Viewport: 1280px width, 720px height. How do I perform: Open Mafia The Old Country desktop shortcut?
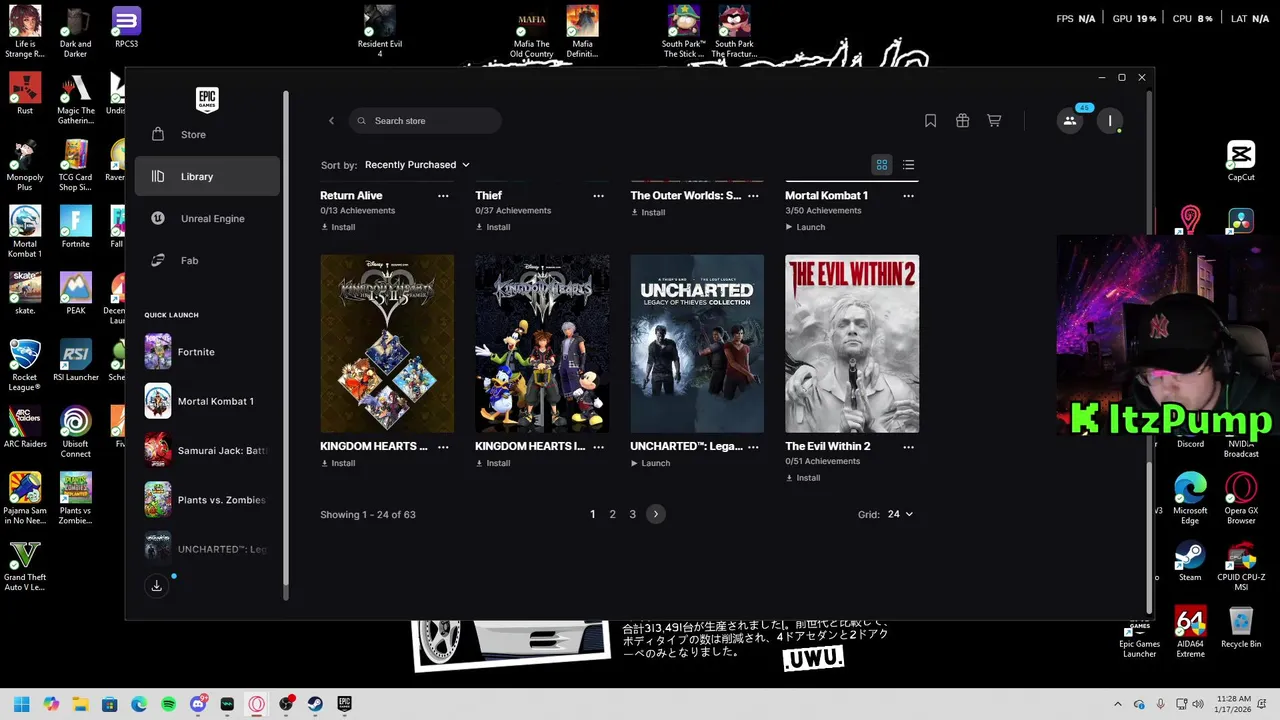[531, 32]
